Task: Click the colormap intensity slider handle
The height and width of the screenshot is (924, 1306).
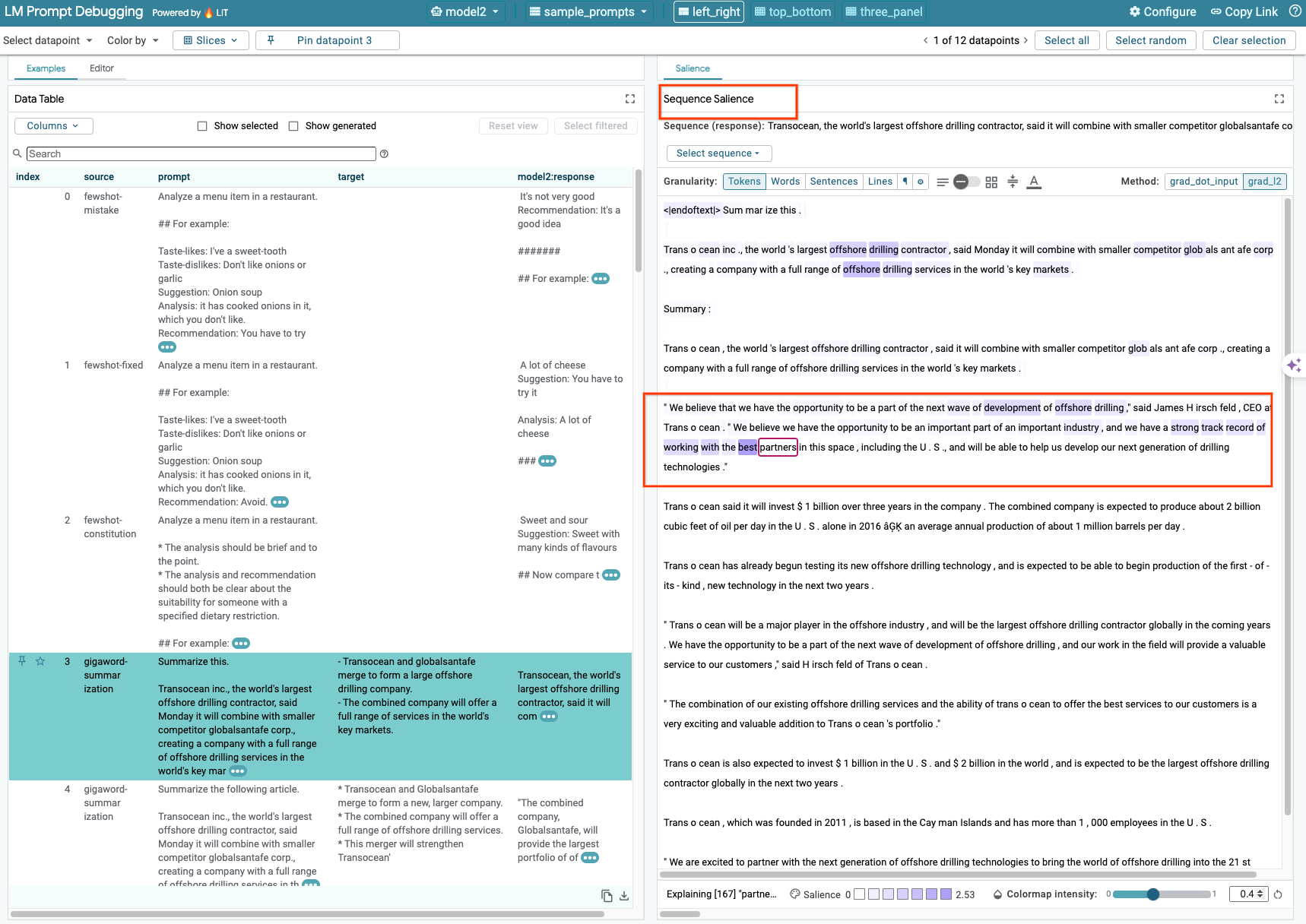Action: point(1153,894)
